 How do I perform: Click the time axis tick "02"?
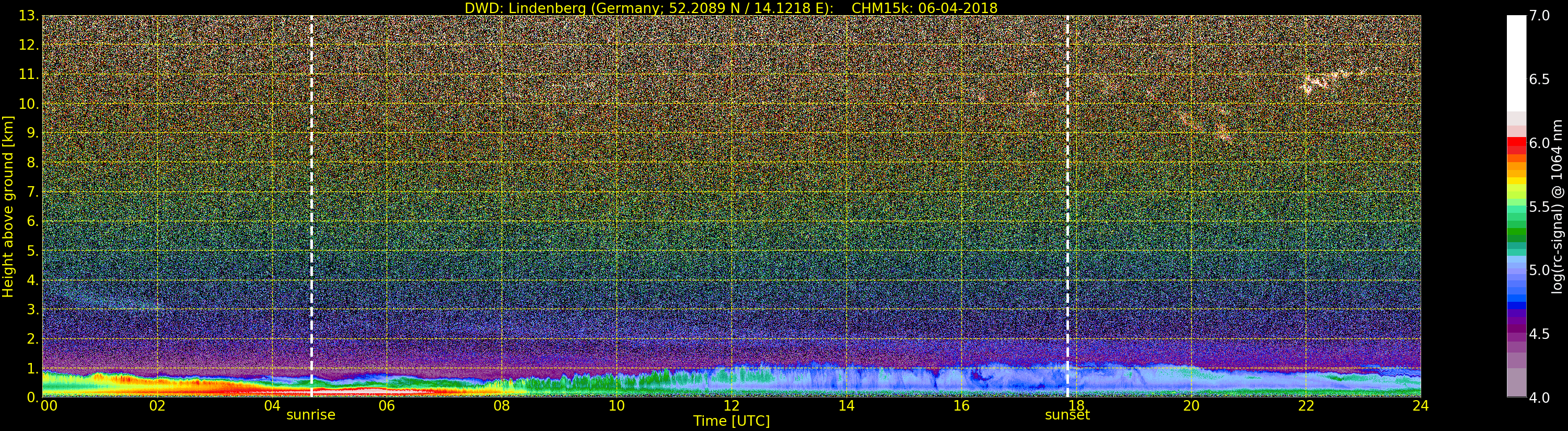(x=157, y=406)
